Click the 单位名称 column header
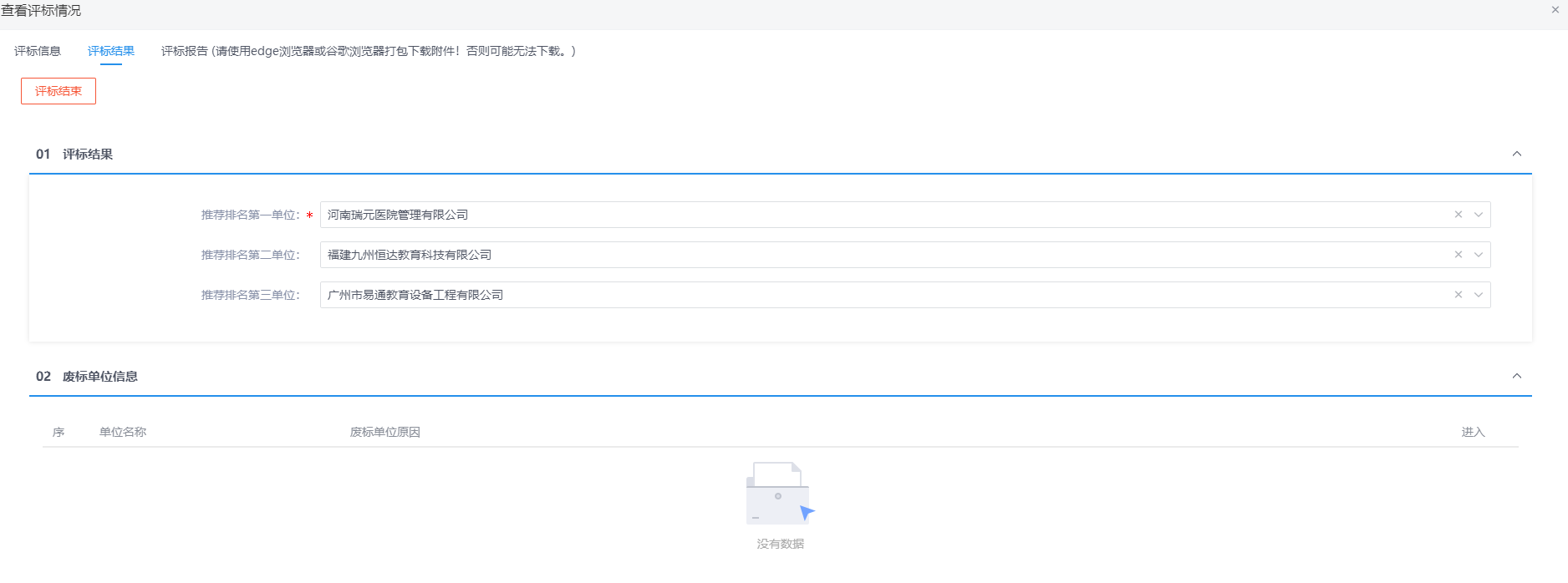1568x583 pixels. 123,432
